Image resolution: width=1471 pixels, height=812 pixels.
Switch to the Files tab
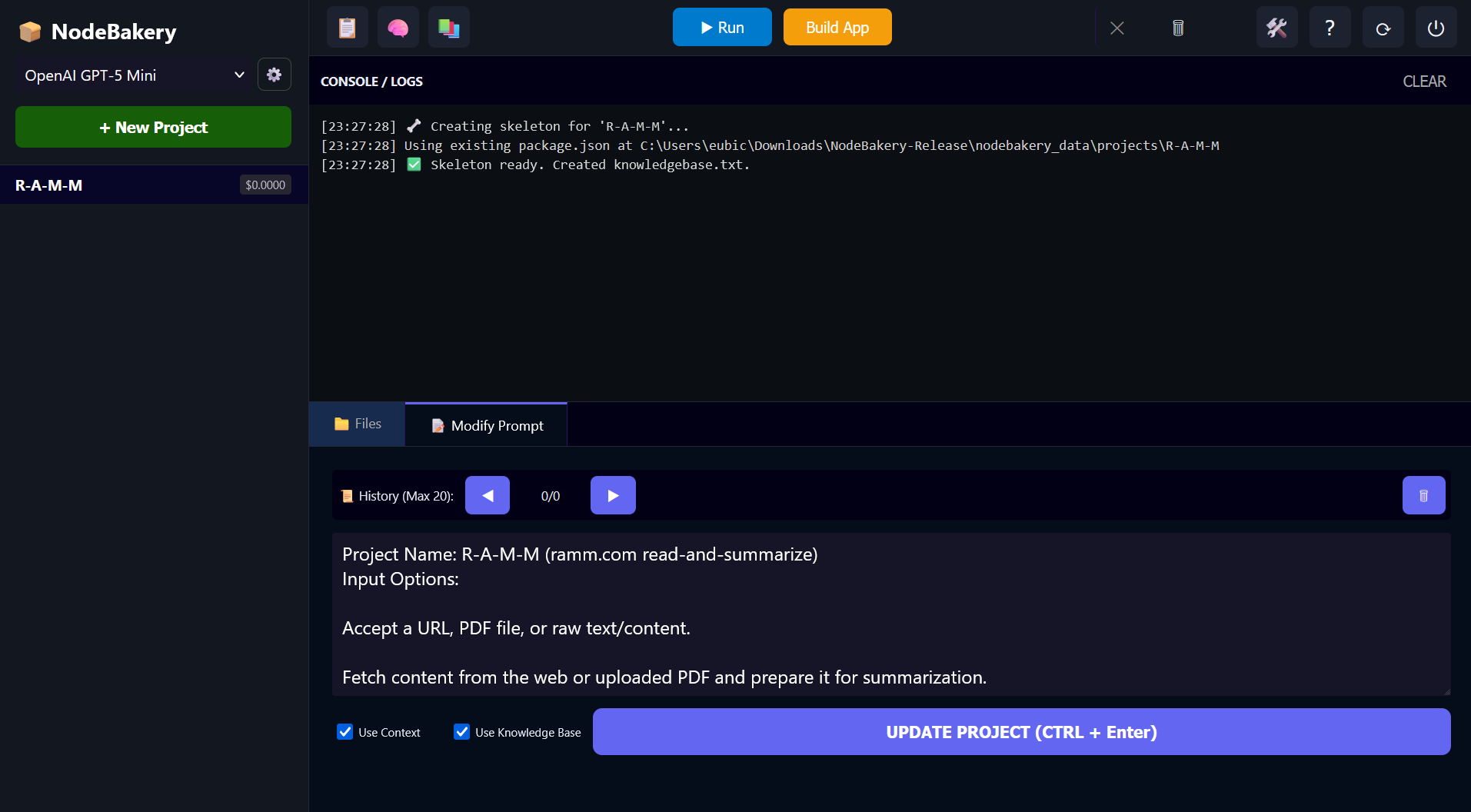tap(358, 424)
